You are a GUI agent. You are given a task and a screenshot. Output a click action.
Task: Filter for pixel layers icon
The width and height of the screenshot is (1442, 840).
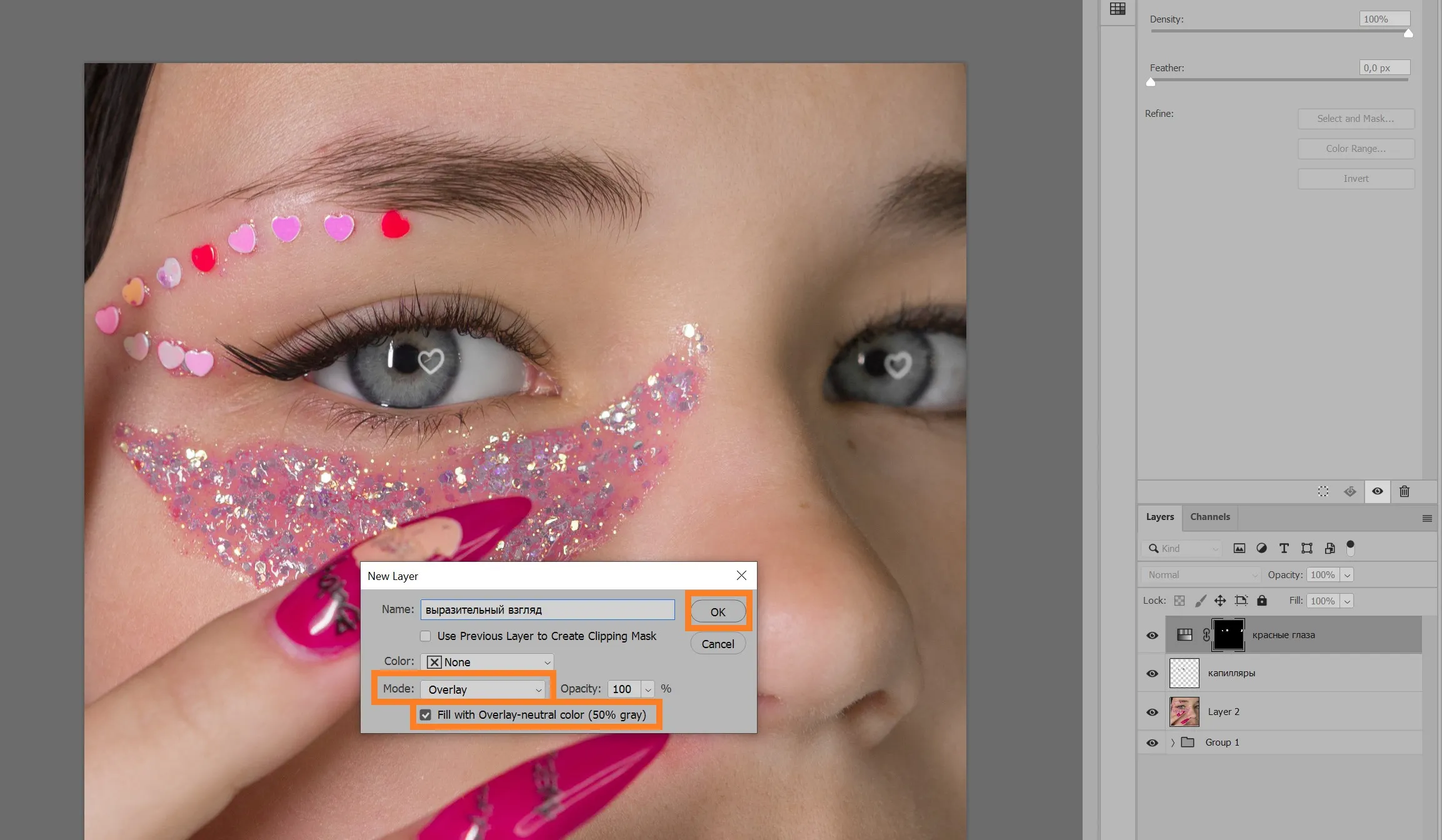(1239, 548)
